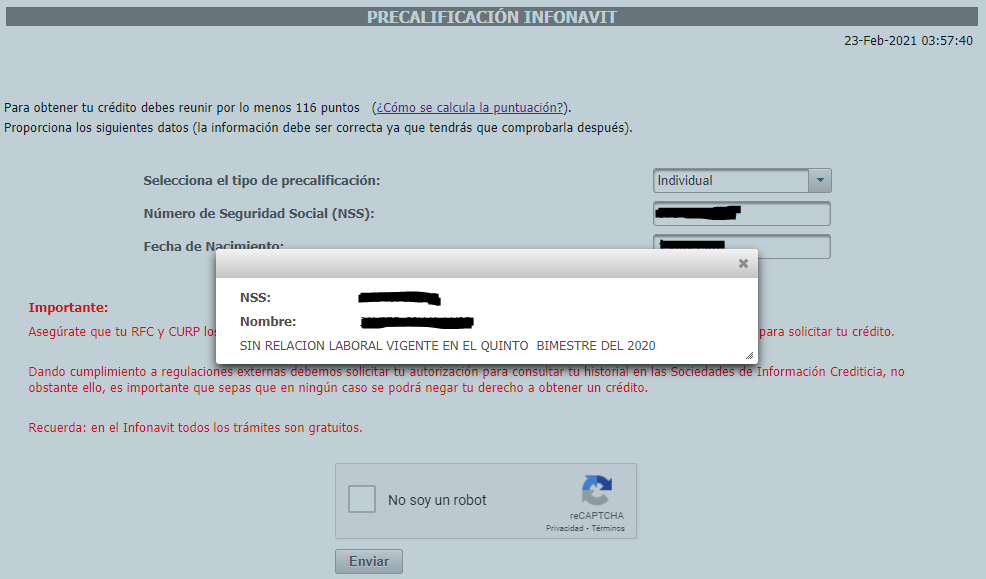986x579 pixels.
Task: Click the 23-Feb-2021 03:57:40 timestamp
Action: [908, 41]
